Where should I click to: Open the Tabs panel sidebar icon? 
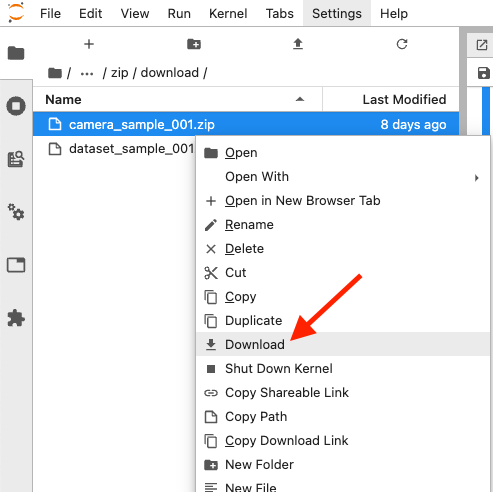click(16, 265)
